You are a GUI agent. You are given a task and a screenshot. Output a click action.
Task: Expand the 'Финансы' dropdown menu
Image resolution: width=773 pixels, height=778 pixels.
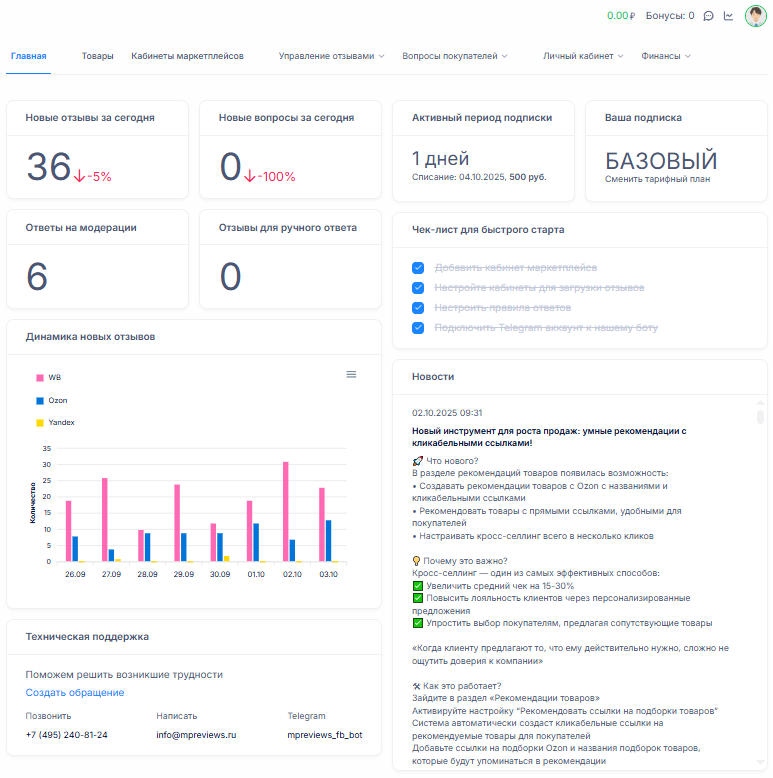coord(666,56)
